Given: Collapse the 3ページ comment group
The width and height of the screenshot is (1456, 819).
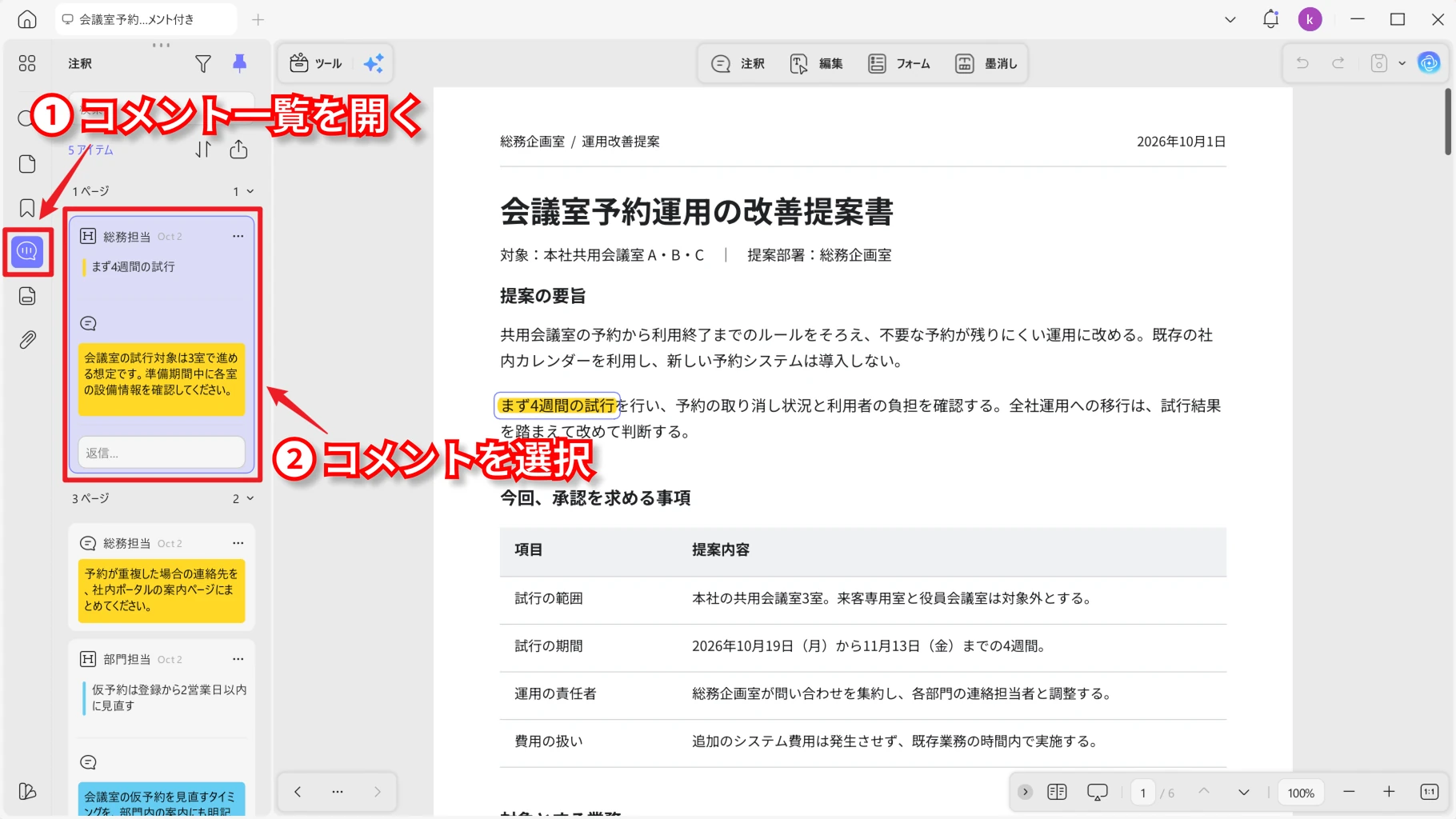Looking at the screenshot, I should click(x=250, y=498).
